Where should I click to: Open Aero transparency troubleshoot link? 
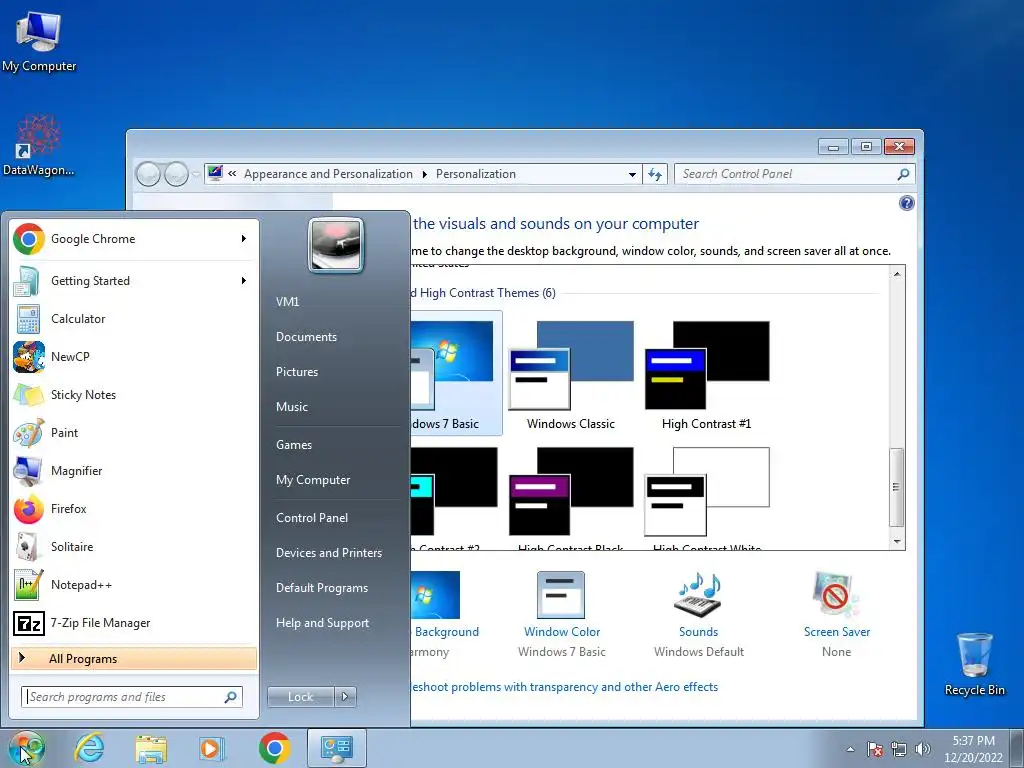[564, 687]
